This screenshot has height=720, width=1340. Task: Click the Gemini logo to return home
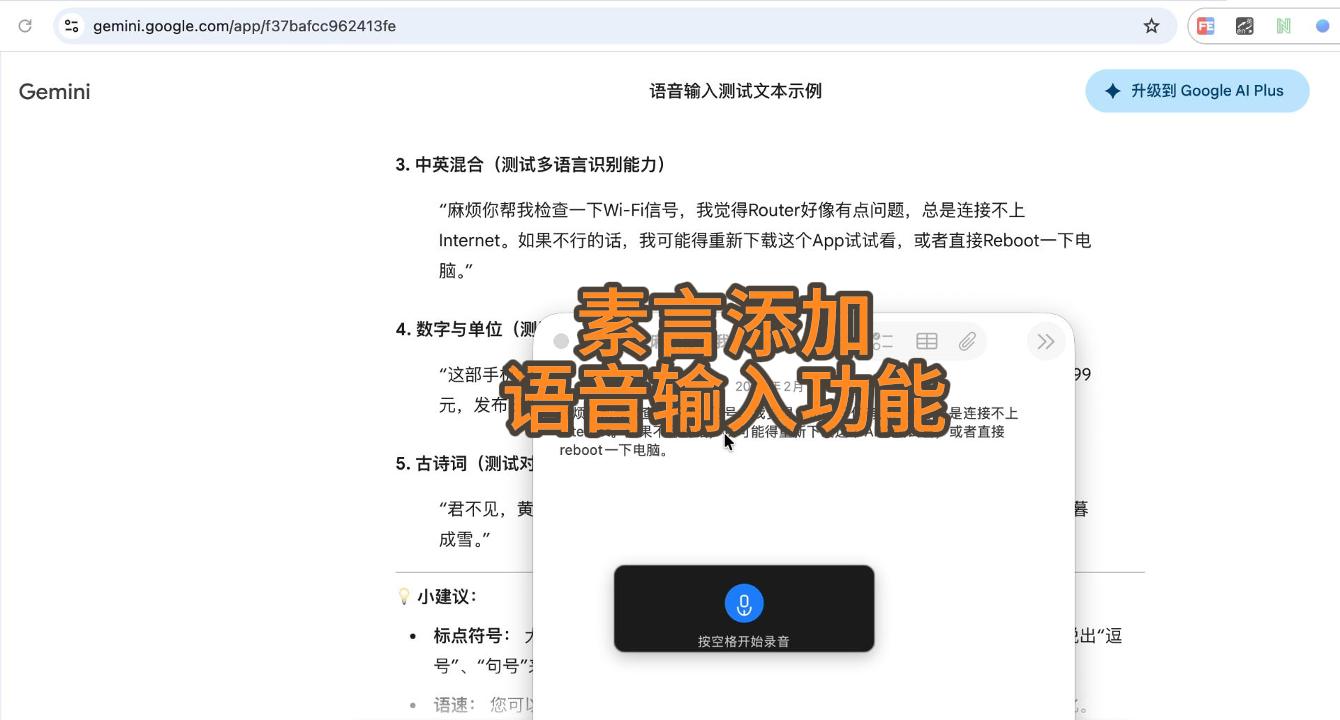[54, 91]
